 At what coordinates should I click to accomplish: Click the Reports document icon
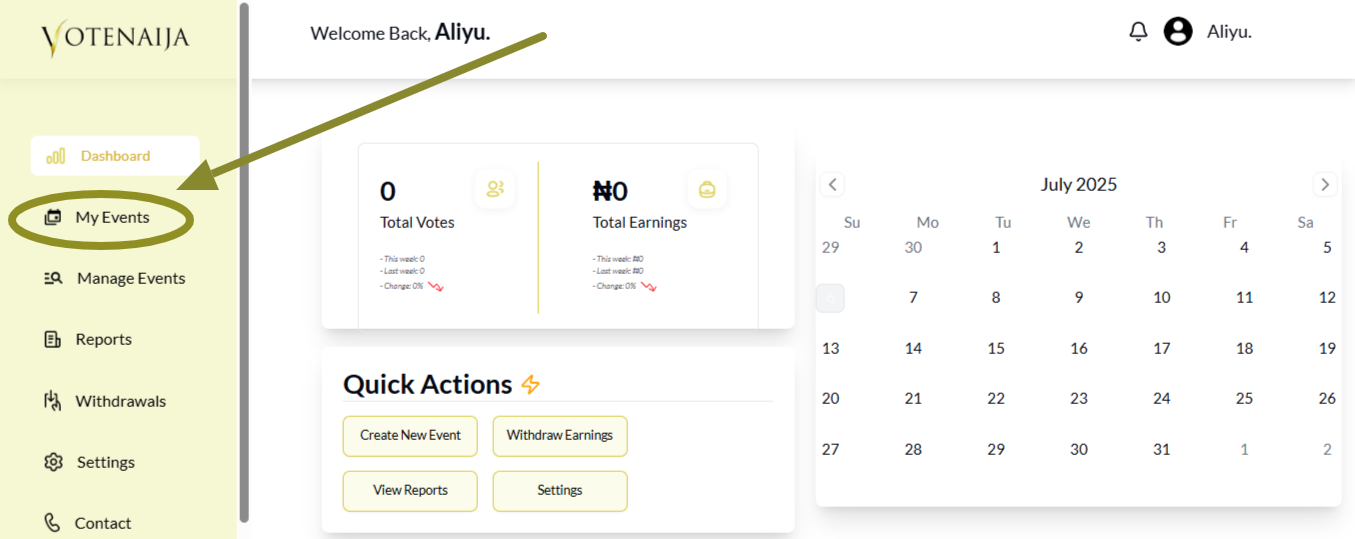point(53,340)
